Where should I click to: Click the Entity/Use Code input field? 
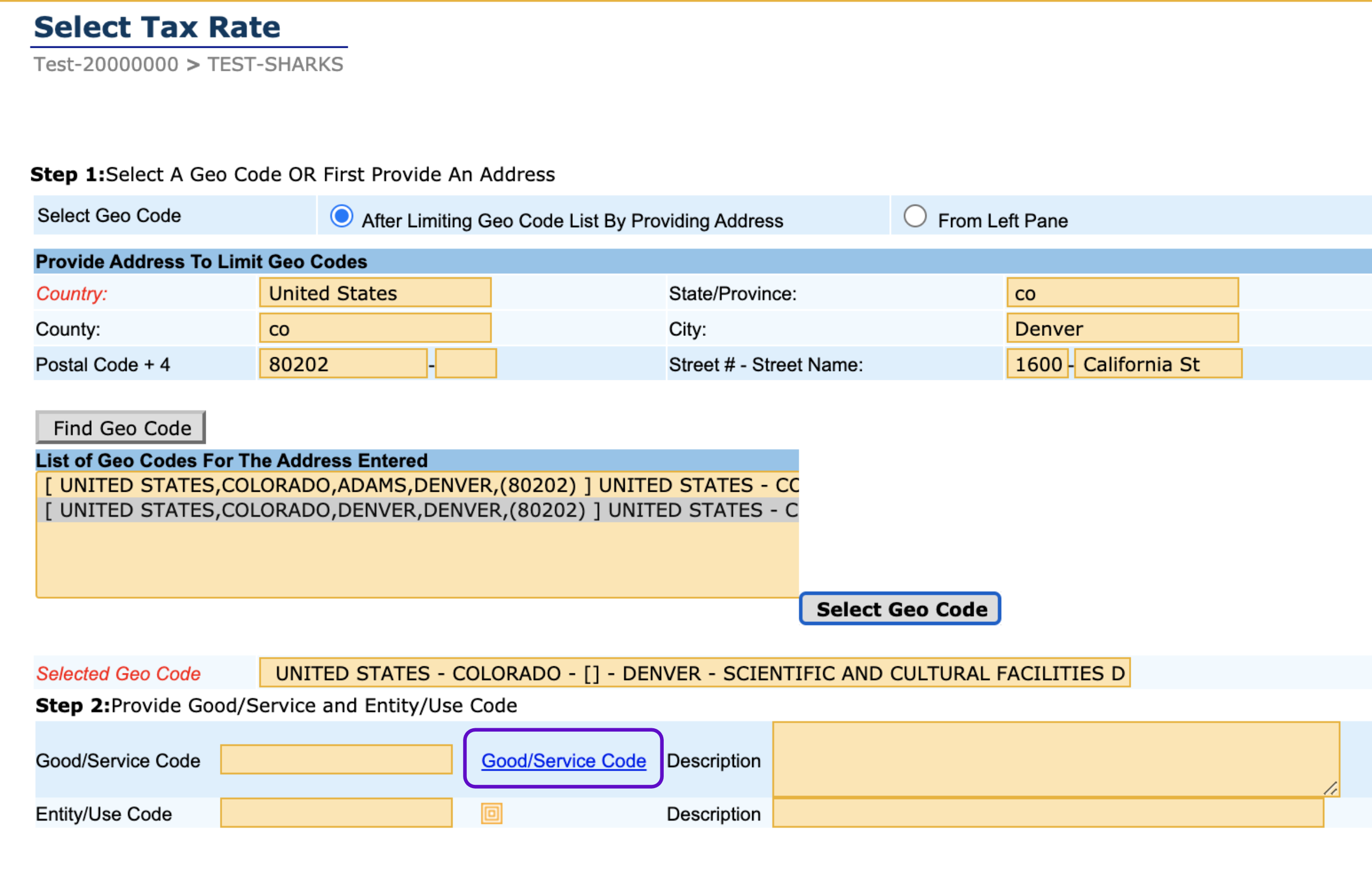(x=336, y=813)
